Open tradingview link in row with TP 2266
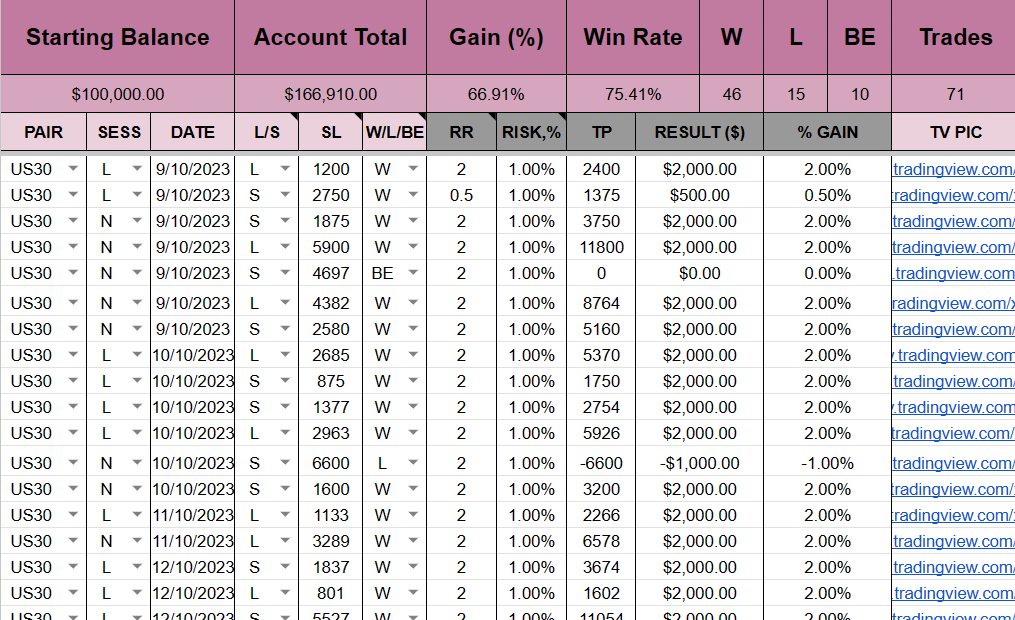 click(x=954, y=515)
